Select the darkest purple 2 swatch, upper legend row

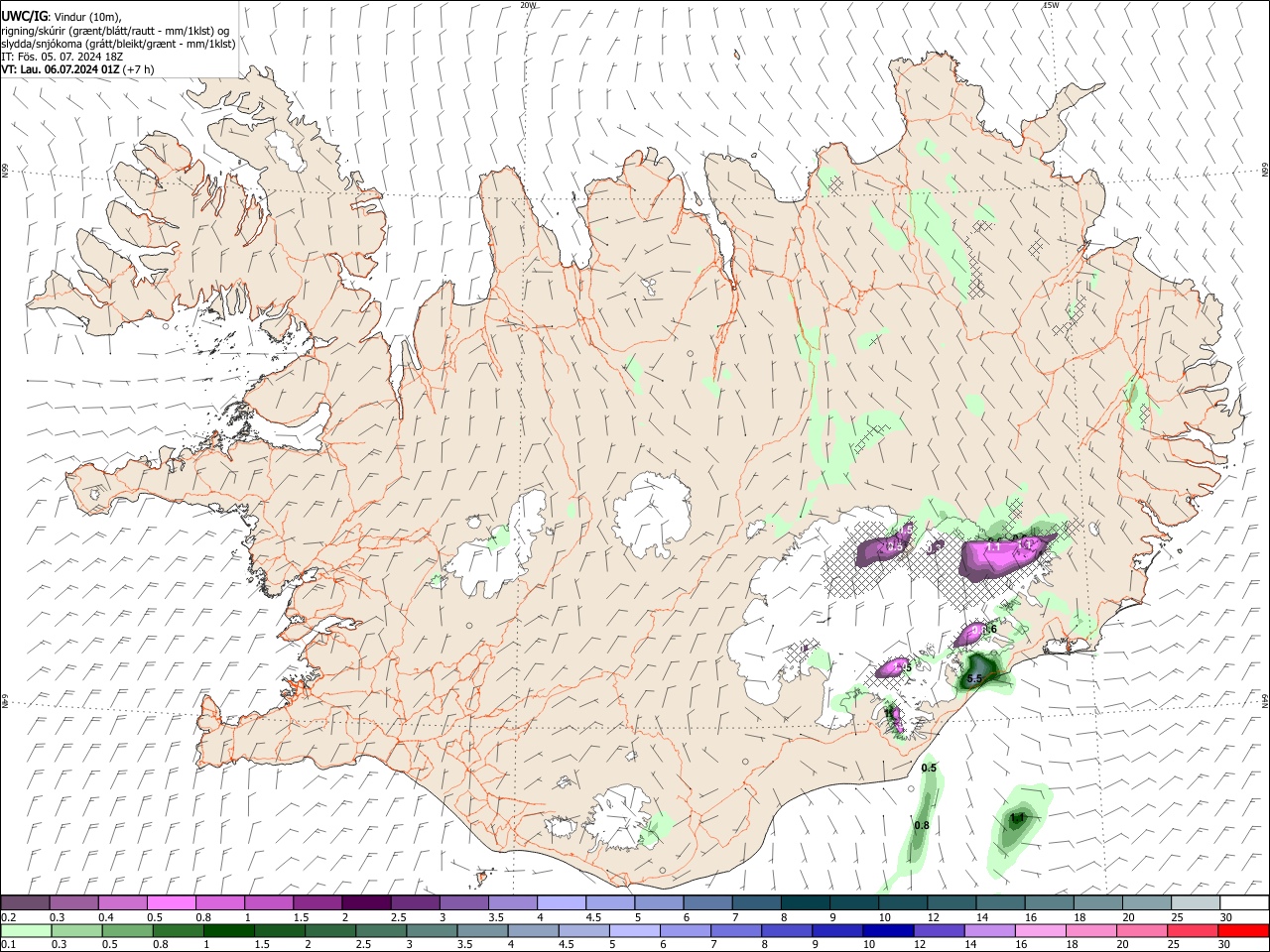click(366, 903)
